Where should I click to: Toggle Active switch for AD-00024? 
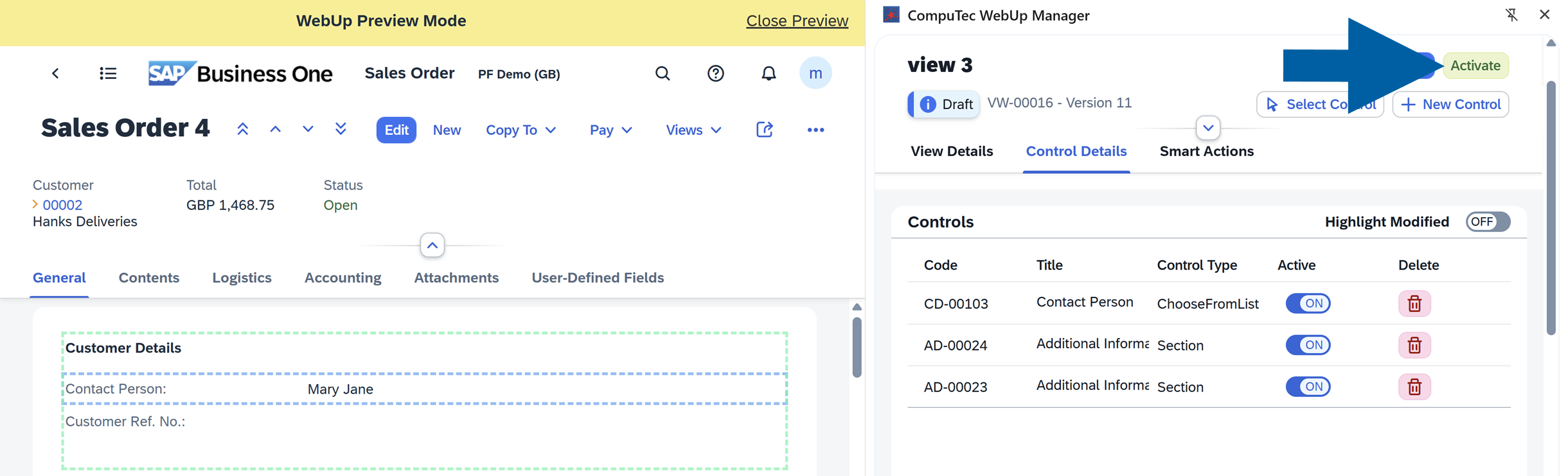pyautogui.click(x=1308, y=345)
